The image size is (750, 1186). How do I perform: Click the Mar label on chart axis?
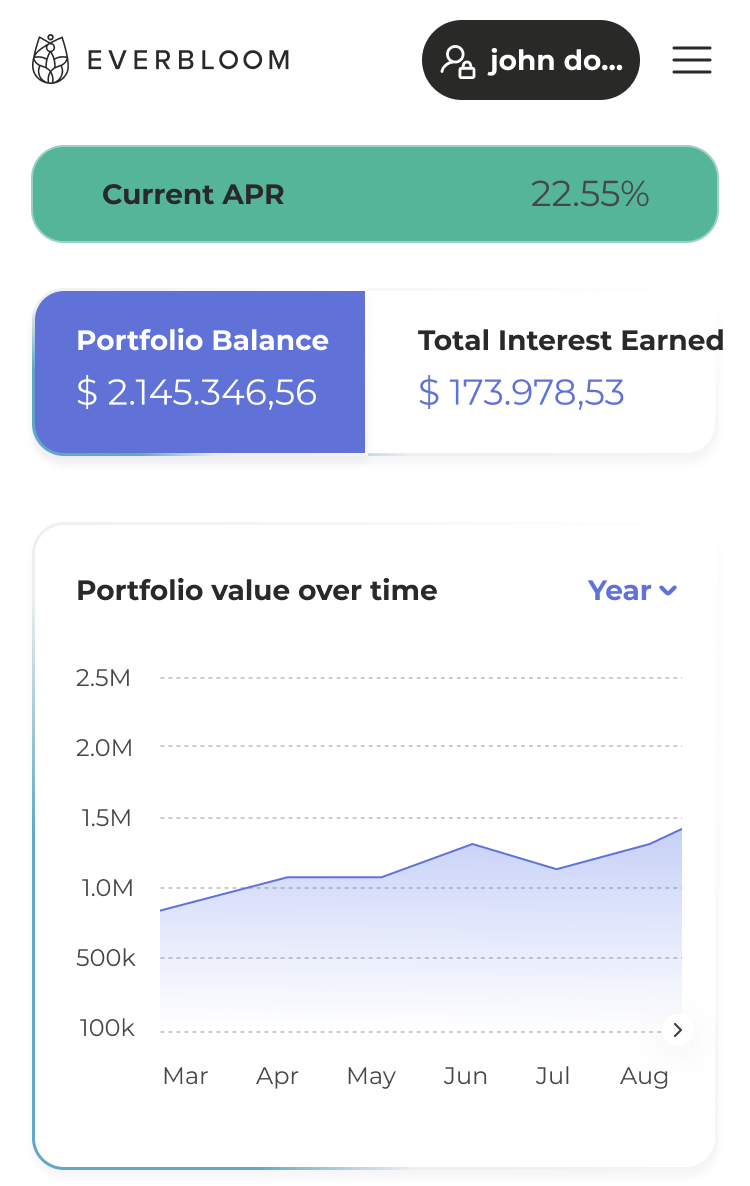[x=185, y=1076]
